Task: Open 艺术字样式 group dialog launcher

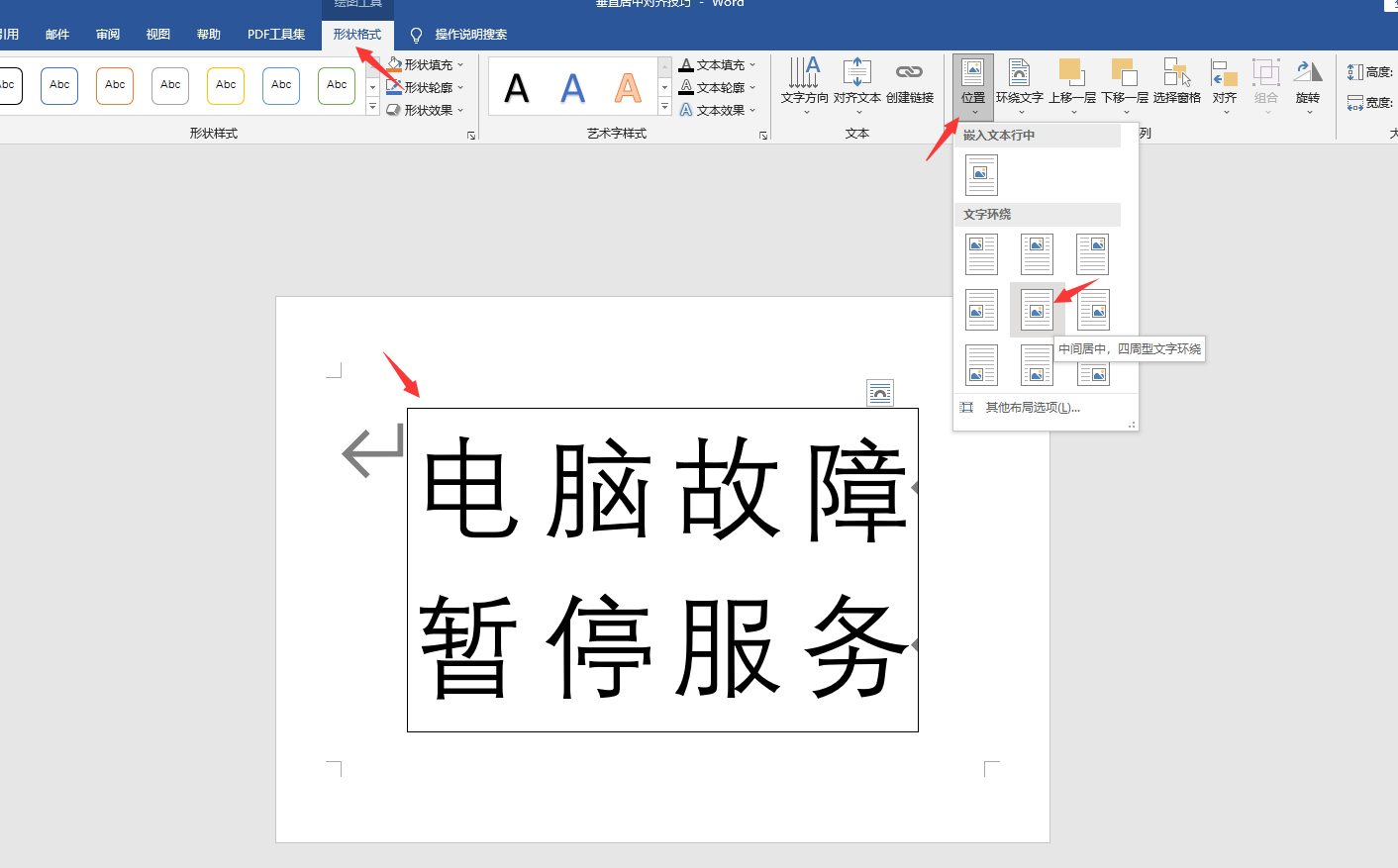Action: 763,135
